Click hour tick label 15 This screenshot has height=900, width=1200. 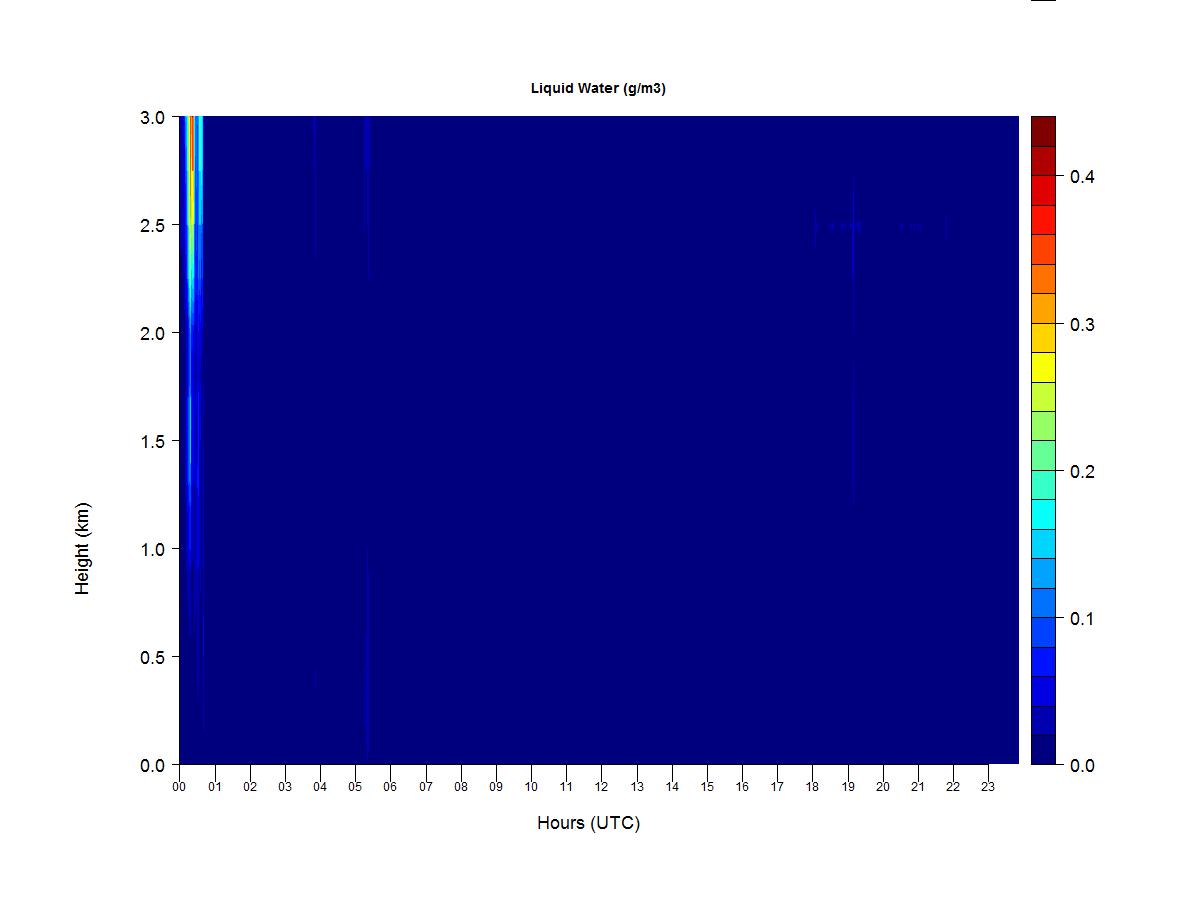(x=707, y=787)
